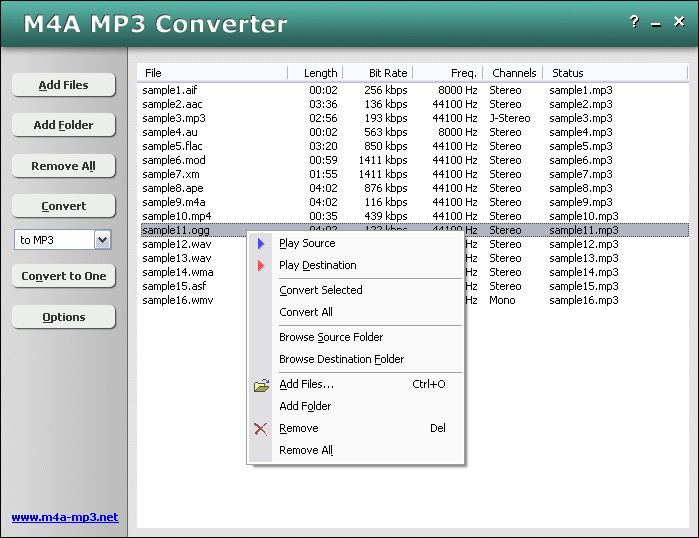This screenshot has width=699, height=538.
Task: Select Convert All in the context menu
Action: pyautogui.click(x=306, y=312)
